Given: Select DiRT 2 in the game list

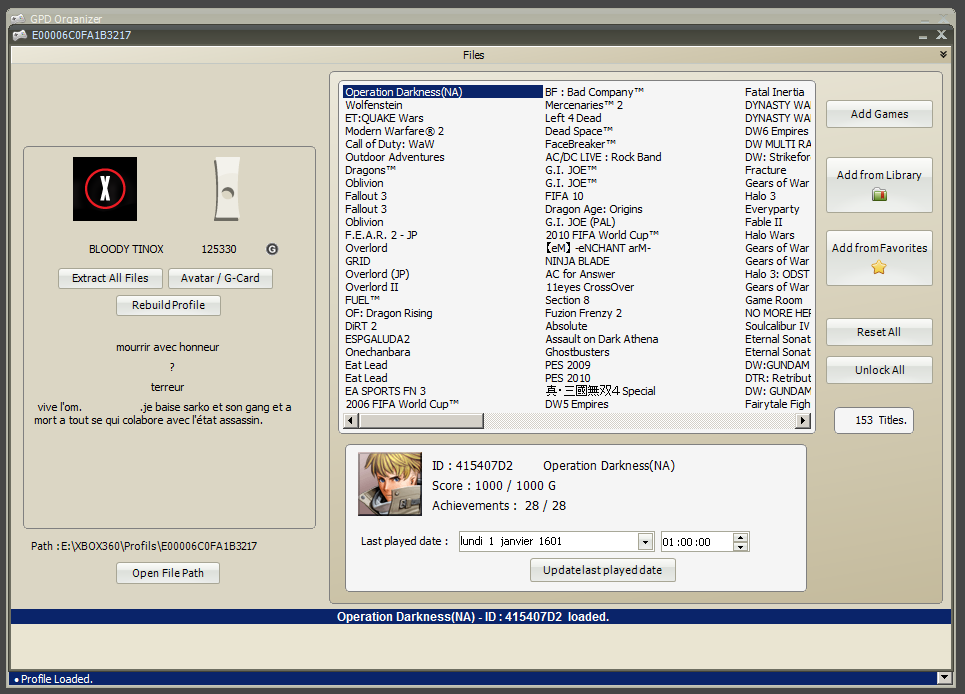Looking at the screenshot, I should pyautogui.click(x=361, y=326).
